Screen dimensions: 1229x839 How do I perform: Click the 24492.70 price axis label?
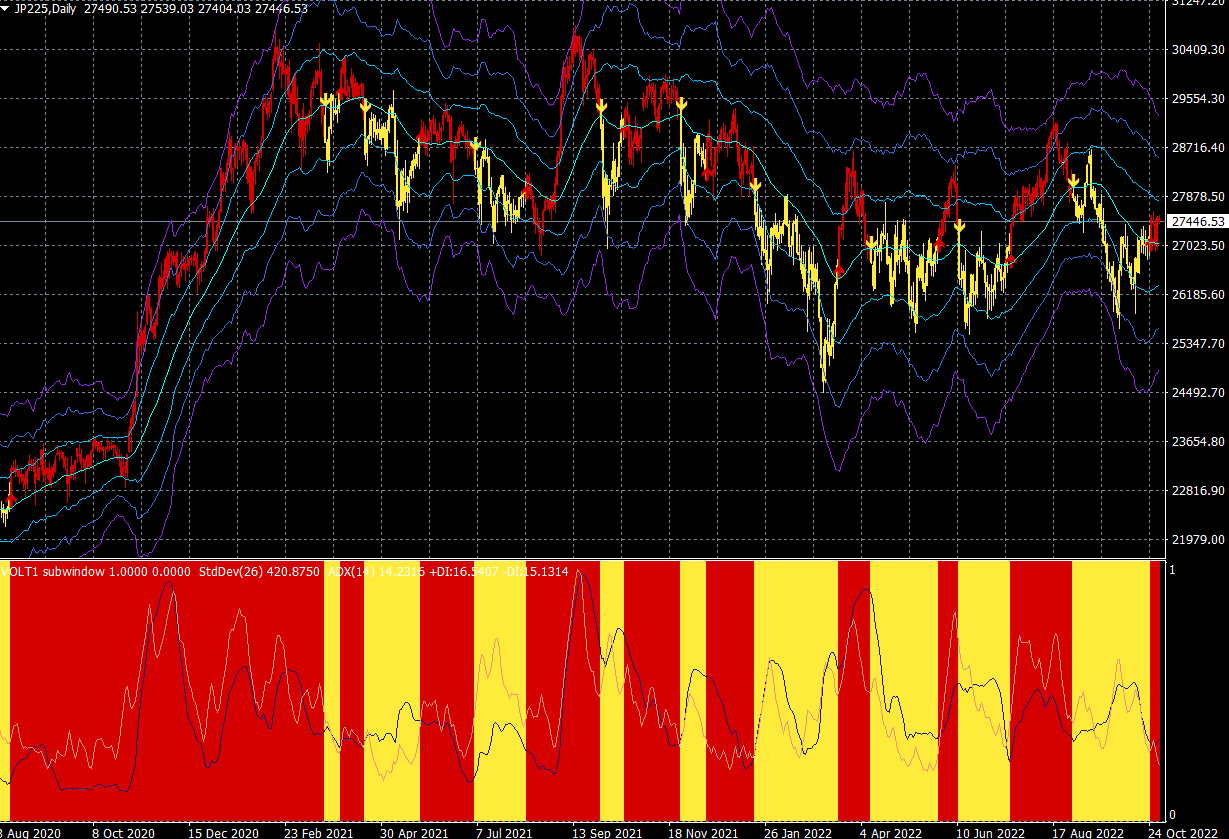coord(1198,392)
